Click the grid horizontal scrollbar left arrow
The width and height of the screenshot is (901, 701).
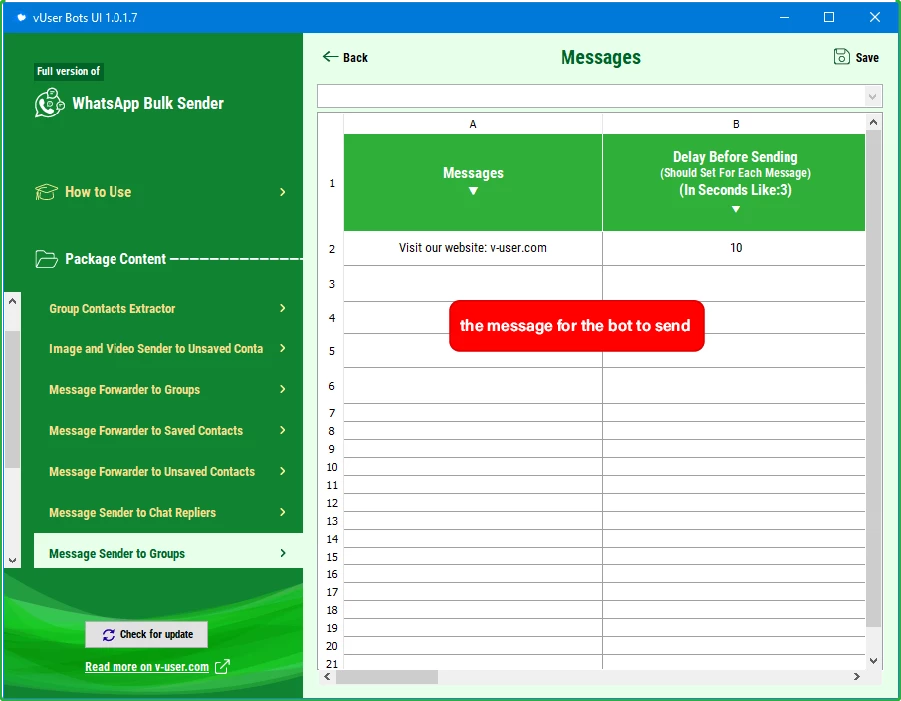[327, 676]
